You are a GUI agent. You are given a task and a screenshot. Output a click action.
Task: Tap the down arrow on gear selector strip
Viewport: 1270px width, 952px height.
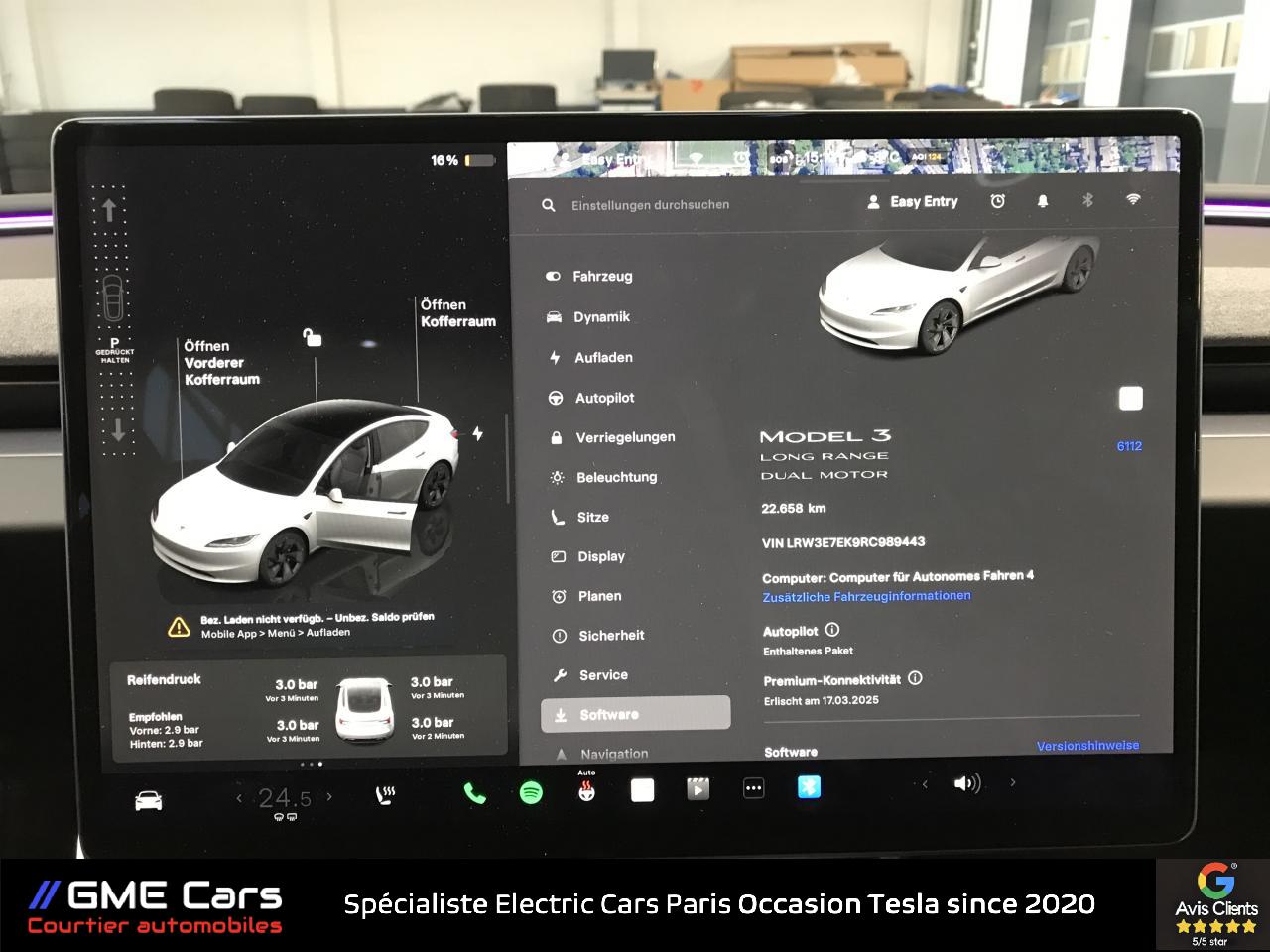point(118,429)
